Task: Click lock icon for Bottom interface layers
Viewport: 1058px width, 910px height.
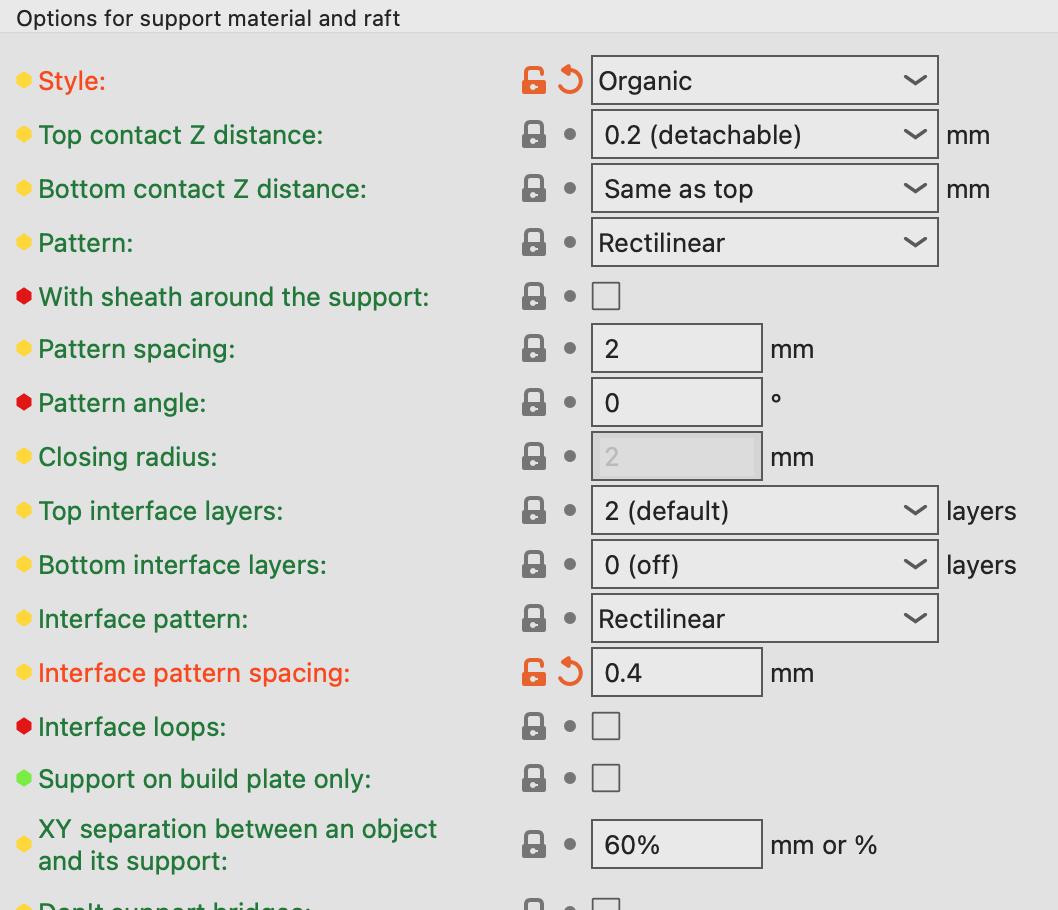Action: (x=534, y=565)
